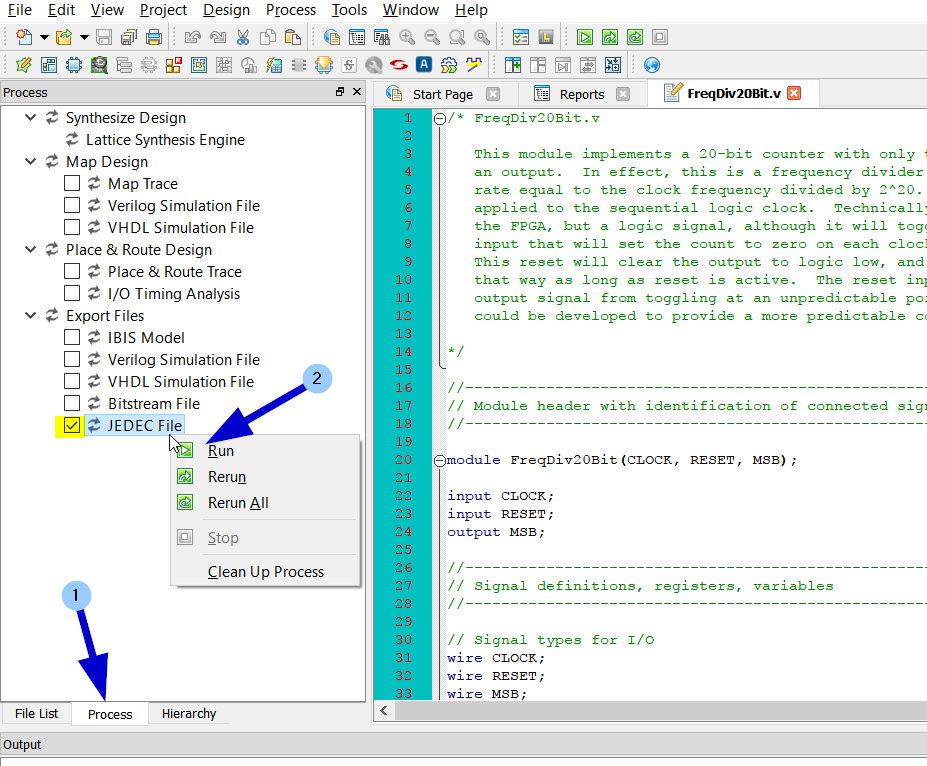Collapse the module fold marker at line 20

click(439, 460)
